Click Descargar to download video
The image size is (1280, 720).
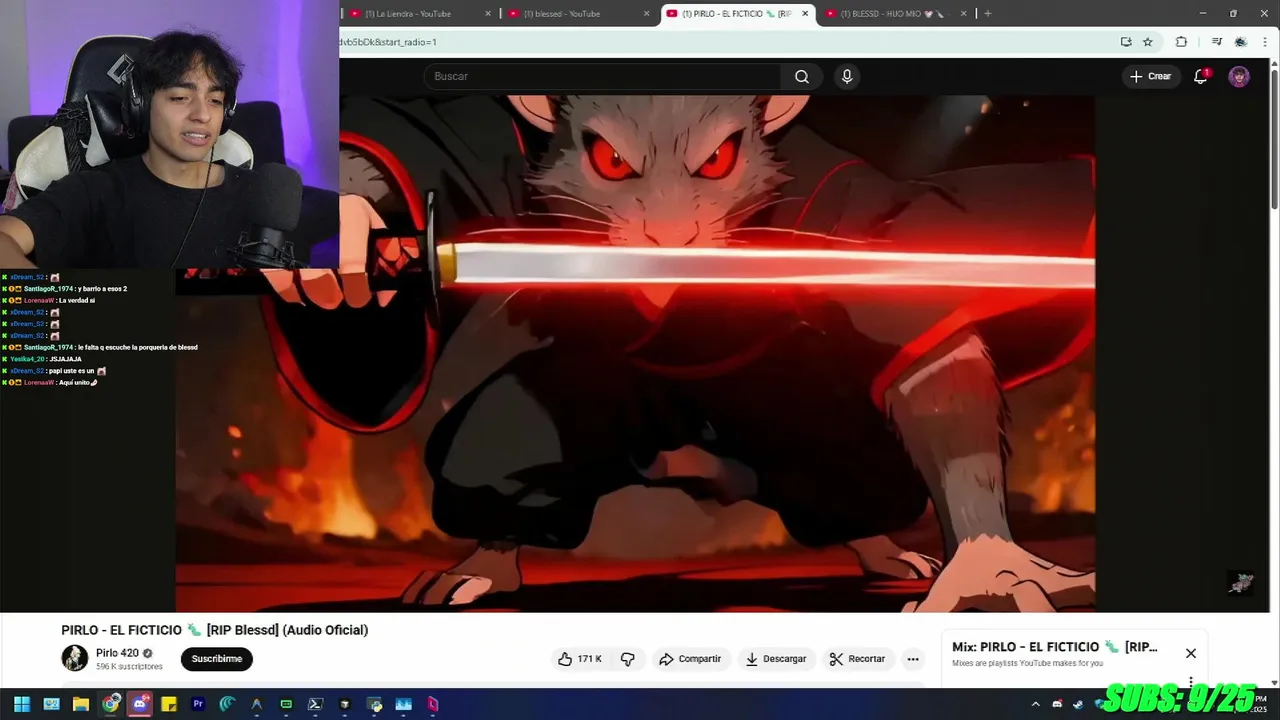(776, 659)
